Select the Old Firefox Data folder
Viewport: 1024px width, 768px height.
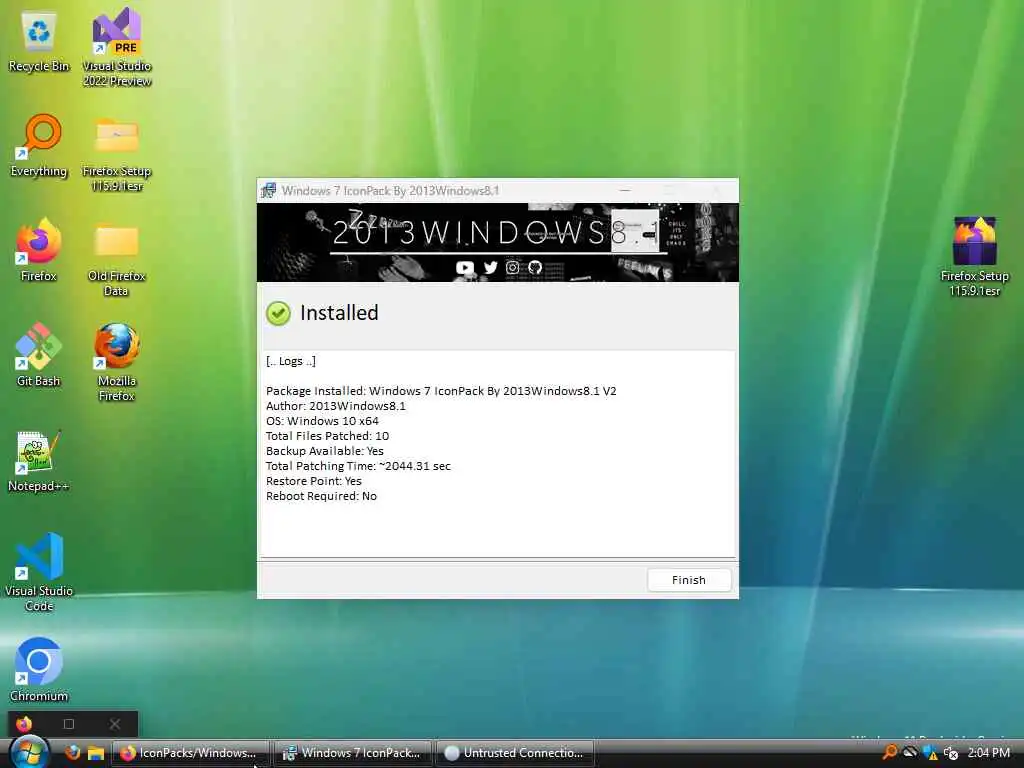[117, 259]
